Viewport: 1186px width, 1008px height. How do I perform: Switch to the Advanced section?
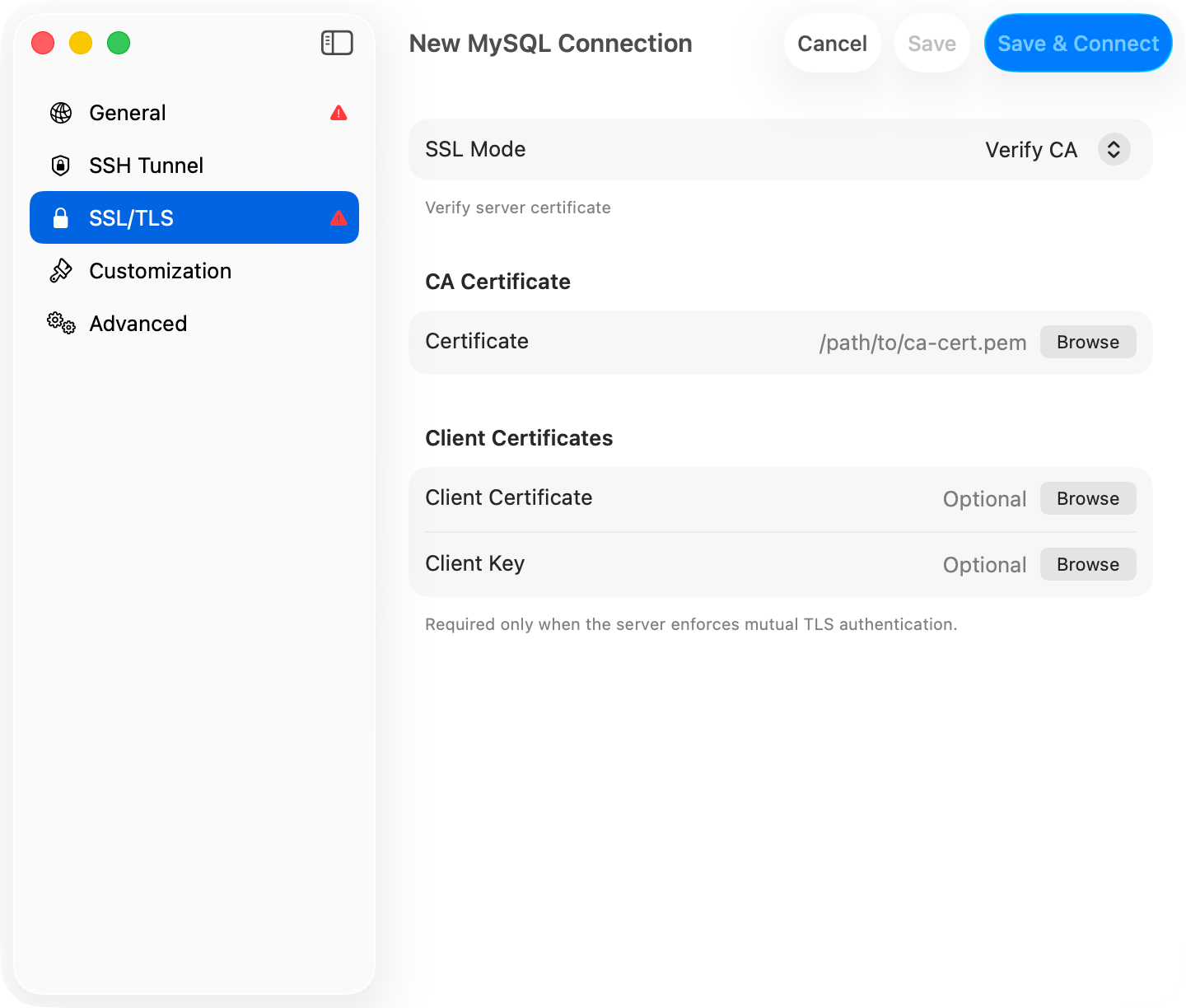[x=194, y=324]
